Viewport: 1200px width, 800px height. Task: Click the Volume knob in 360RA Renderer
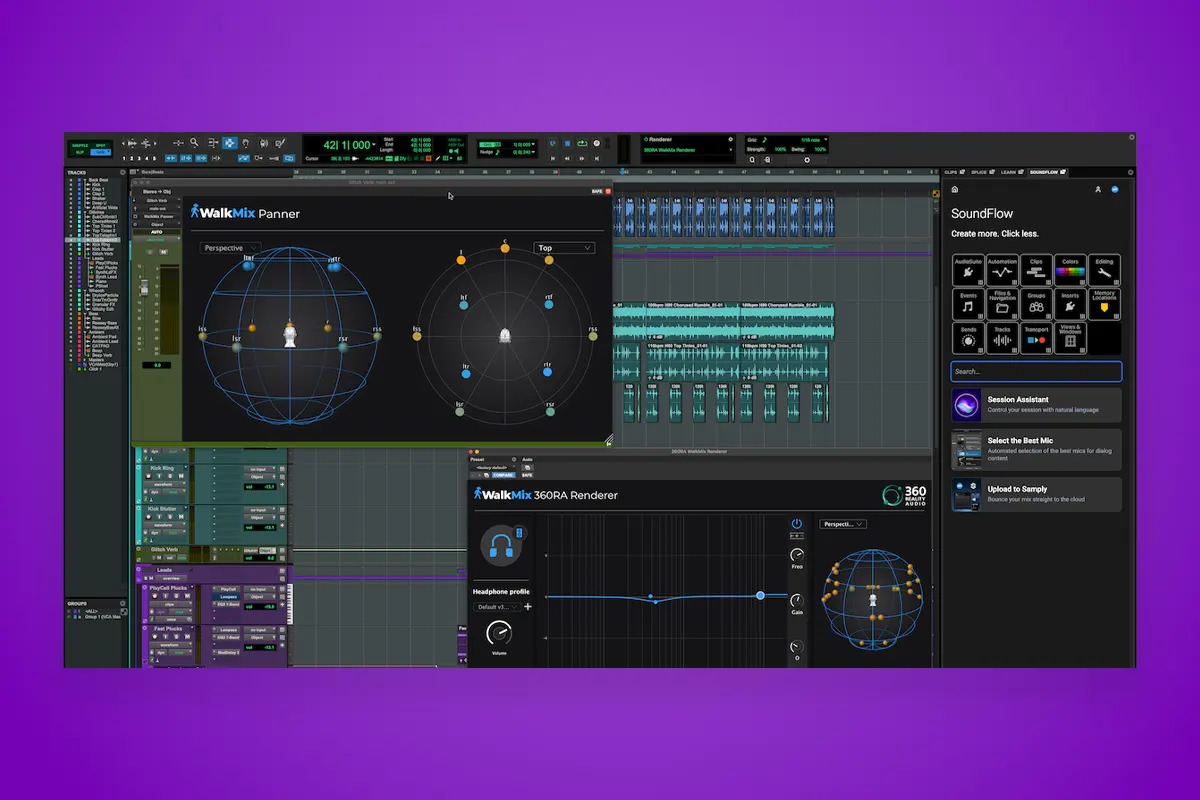coord(498,632)
